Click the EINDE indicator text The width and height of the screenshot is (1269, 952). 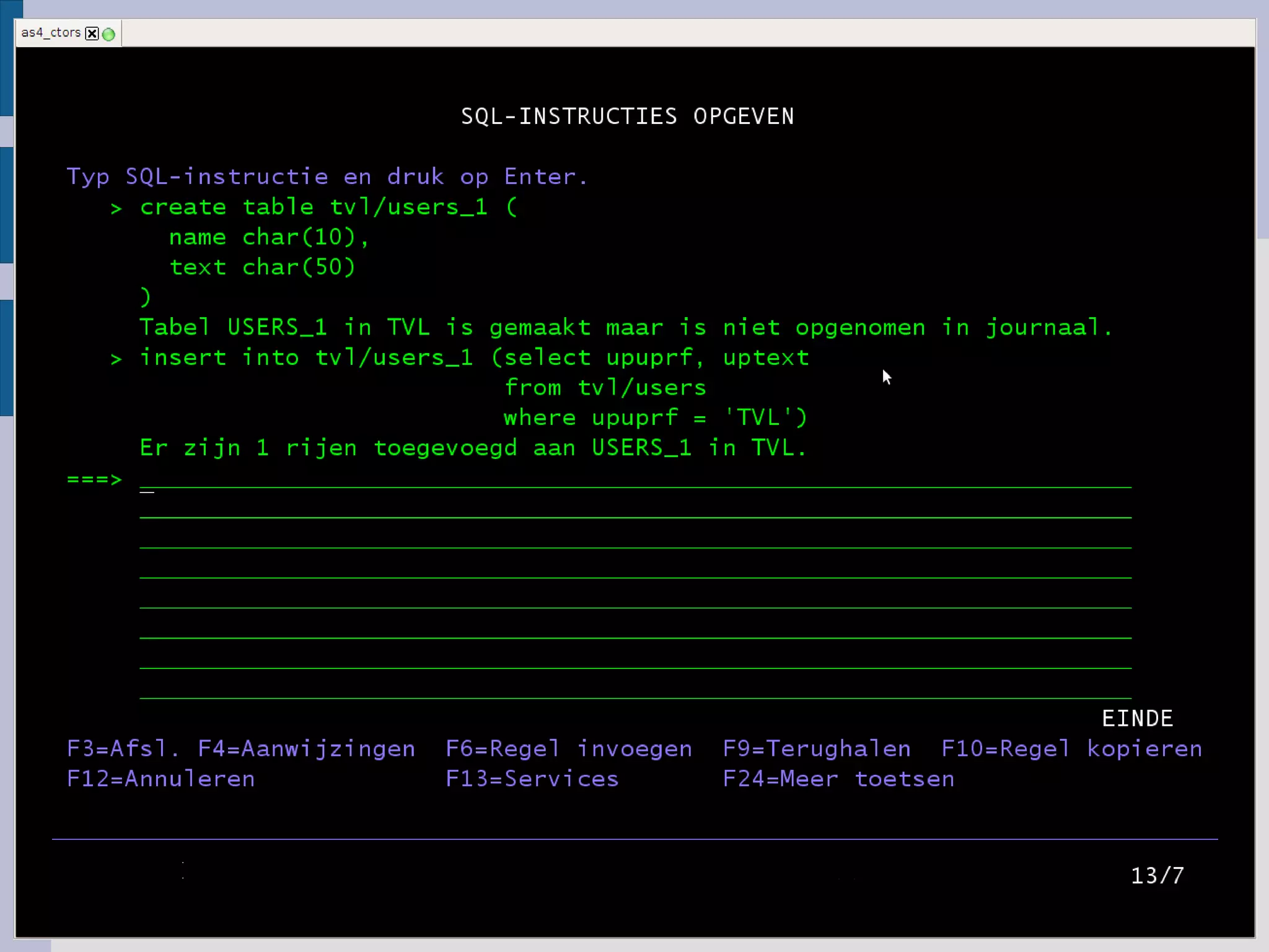pyautogui.click(x=1136, y=718)
